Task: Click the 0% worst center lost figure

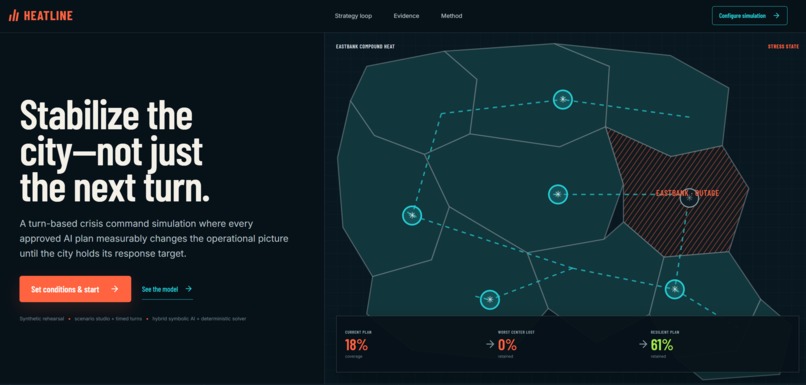Action: click(507, 345)
